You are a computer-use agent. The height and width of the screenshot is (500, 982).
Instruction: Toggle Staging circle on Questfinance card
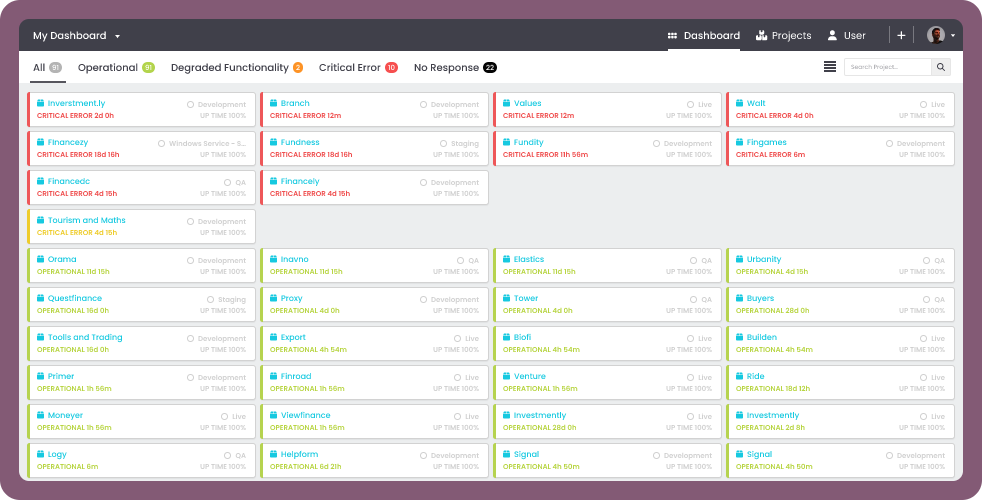coord(210,299)
